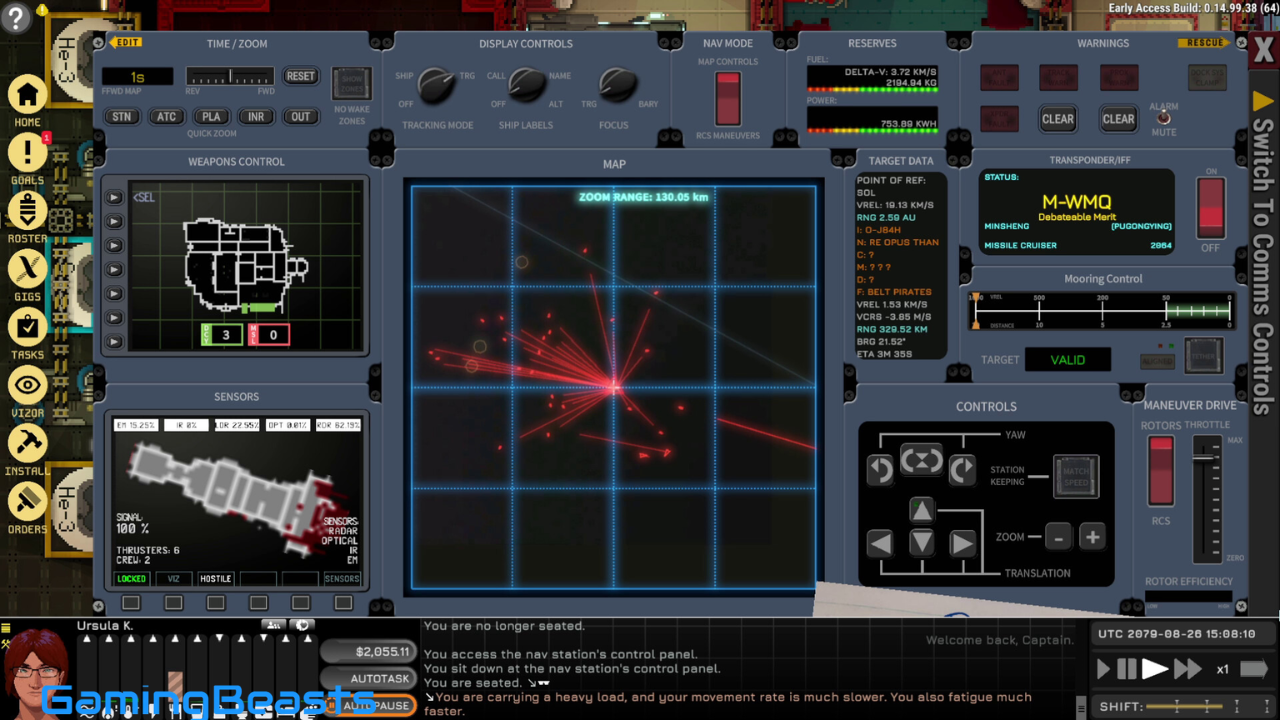
Task: Open the Goals sidebar icon
Action: [28, 153]
